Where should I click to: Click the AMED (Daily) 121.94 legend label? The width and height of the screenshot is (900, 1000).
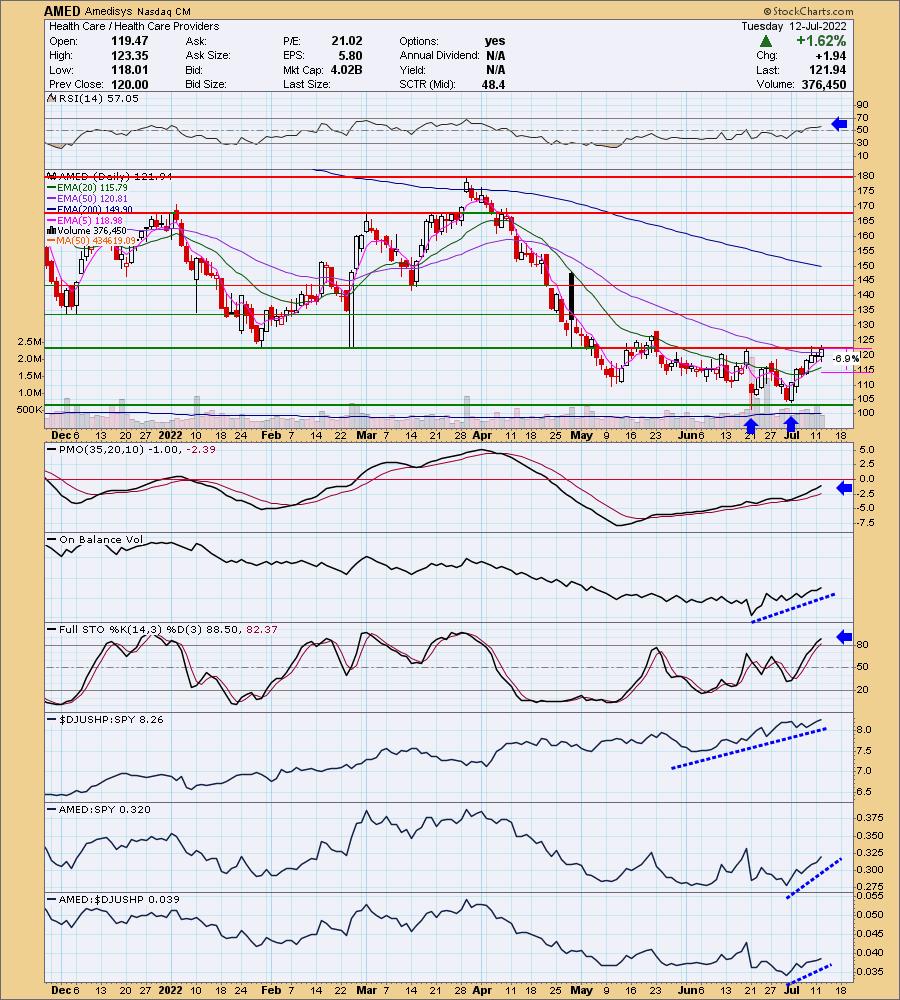click(108, 176)
